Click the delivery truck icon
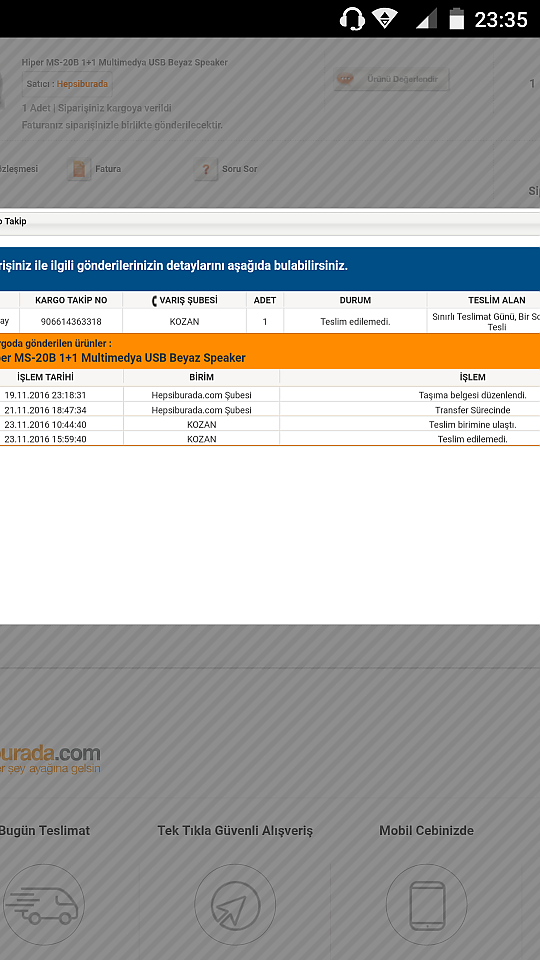540x960 pixels. click(x=43, y=905)
